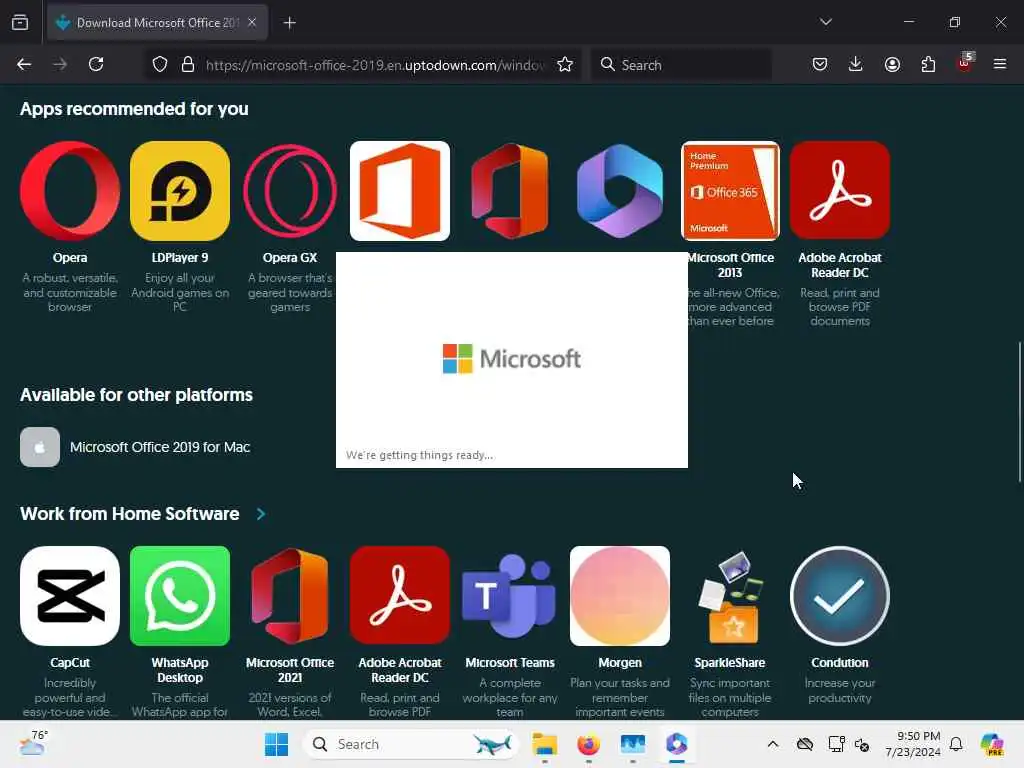This screenshot has height=768, width=1024.
Task: Click the WhatsApp Desktop title link
Action: tap(180, 670)
